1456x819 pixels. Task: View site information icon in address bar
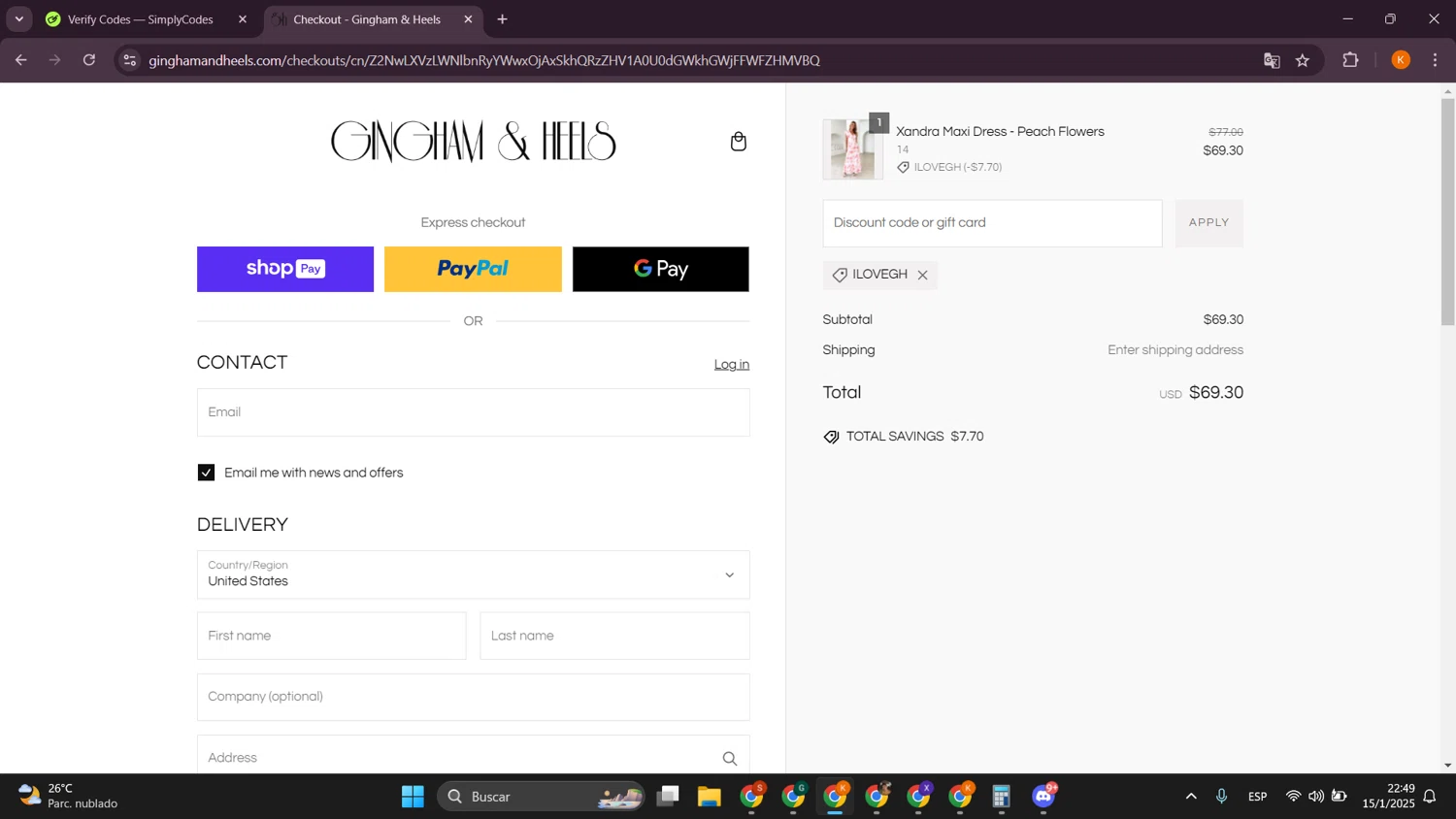coord(129,60)
